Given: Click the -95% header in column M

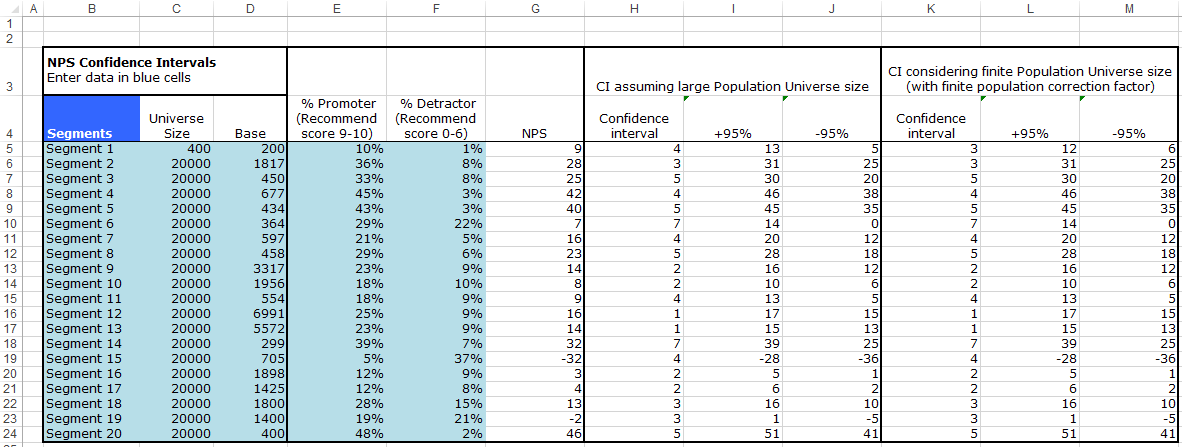Looking at the screenshot, I should [1128, 119].
